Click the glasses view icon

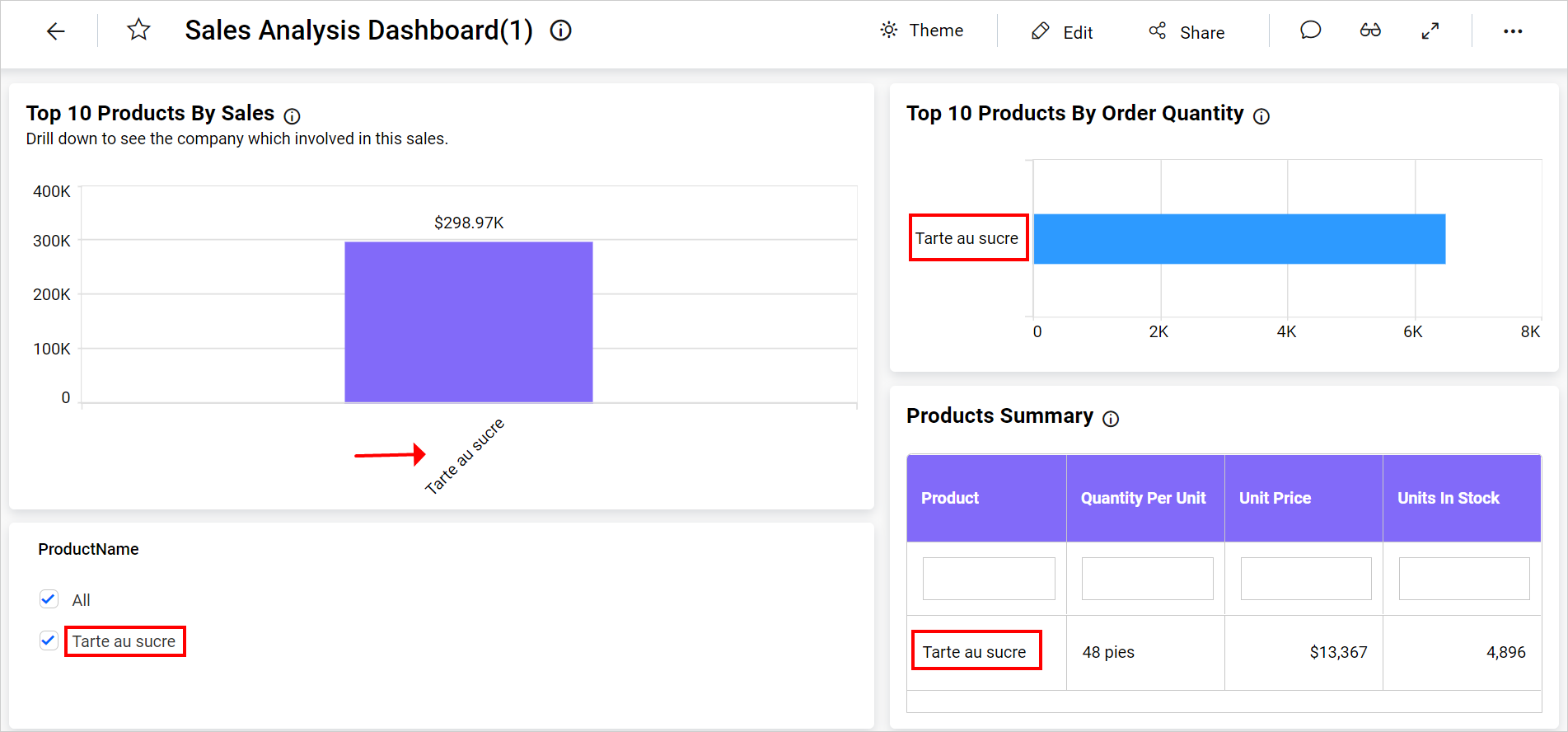1370,30
